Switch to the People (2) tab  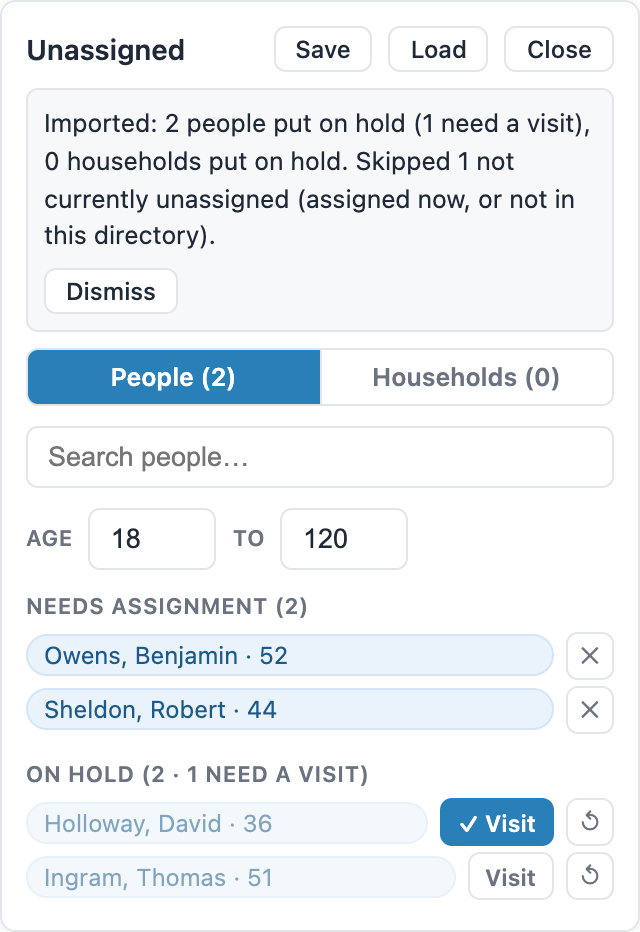pyautogui.click(x=174, y=377)
